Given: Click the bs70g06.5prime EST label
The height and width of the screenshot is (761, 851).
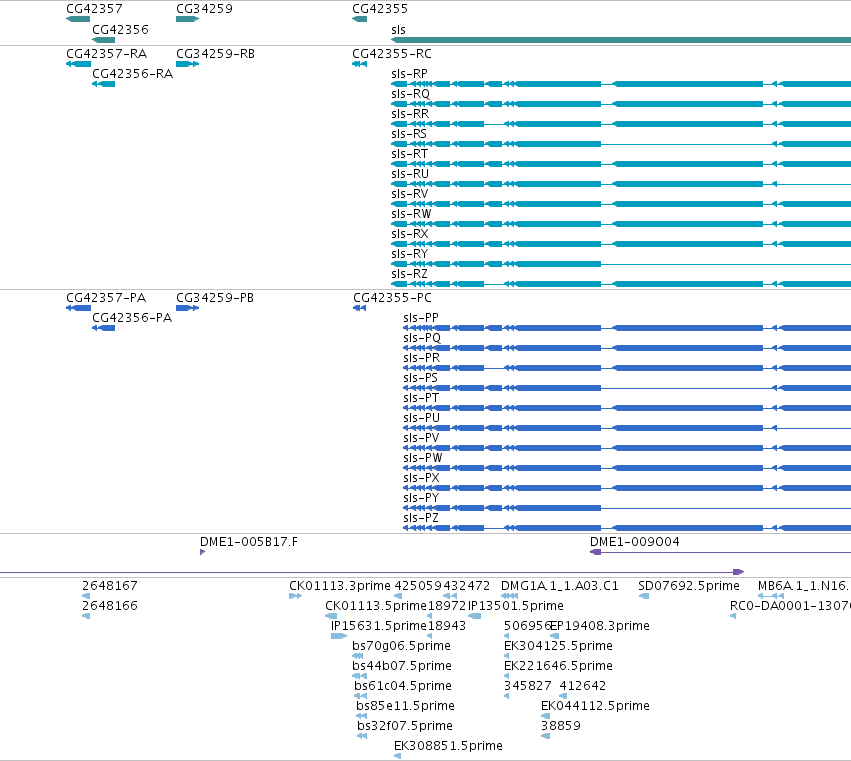Looking at the screenshot, I should [401, 646].
